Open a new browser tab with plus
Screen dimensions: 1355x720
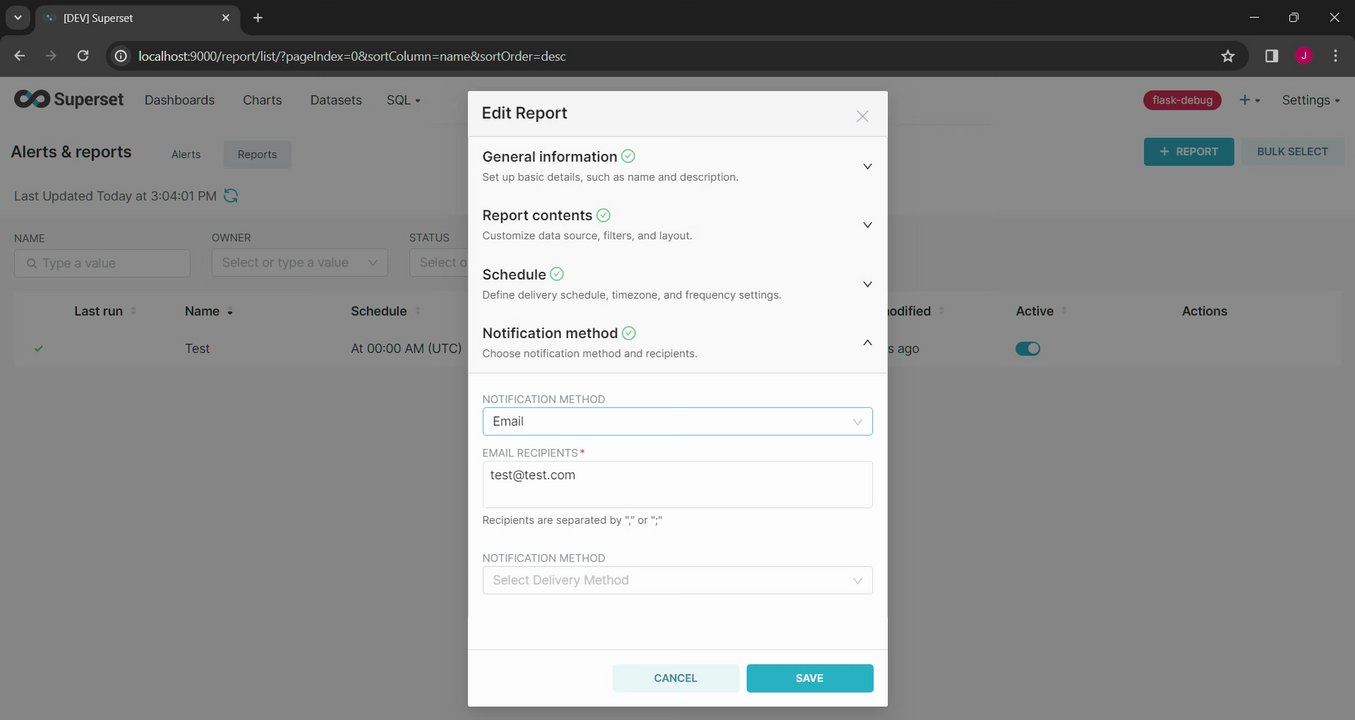pyautogui.click(x=258, y=18)
